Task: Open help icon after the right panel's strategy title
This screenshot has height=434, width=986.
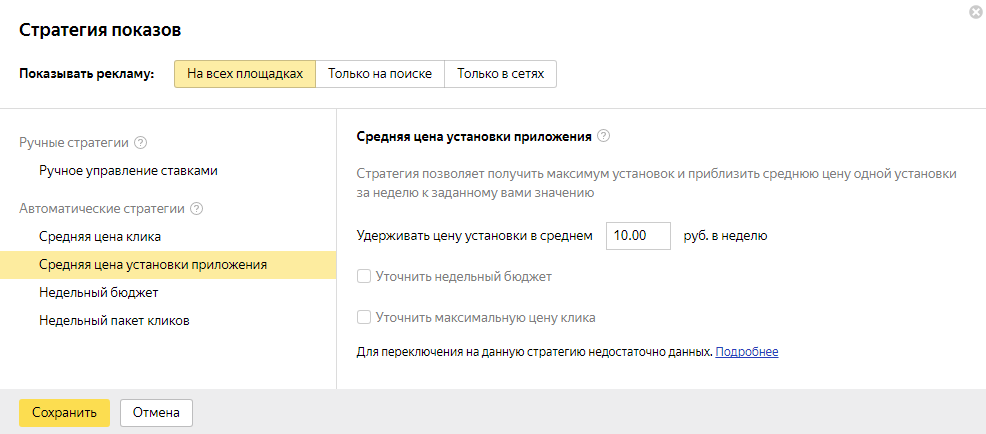Action: click(x=604, y=136)
